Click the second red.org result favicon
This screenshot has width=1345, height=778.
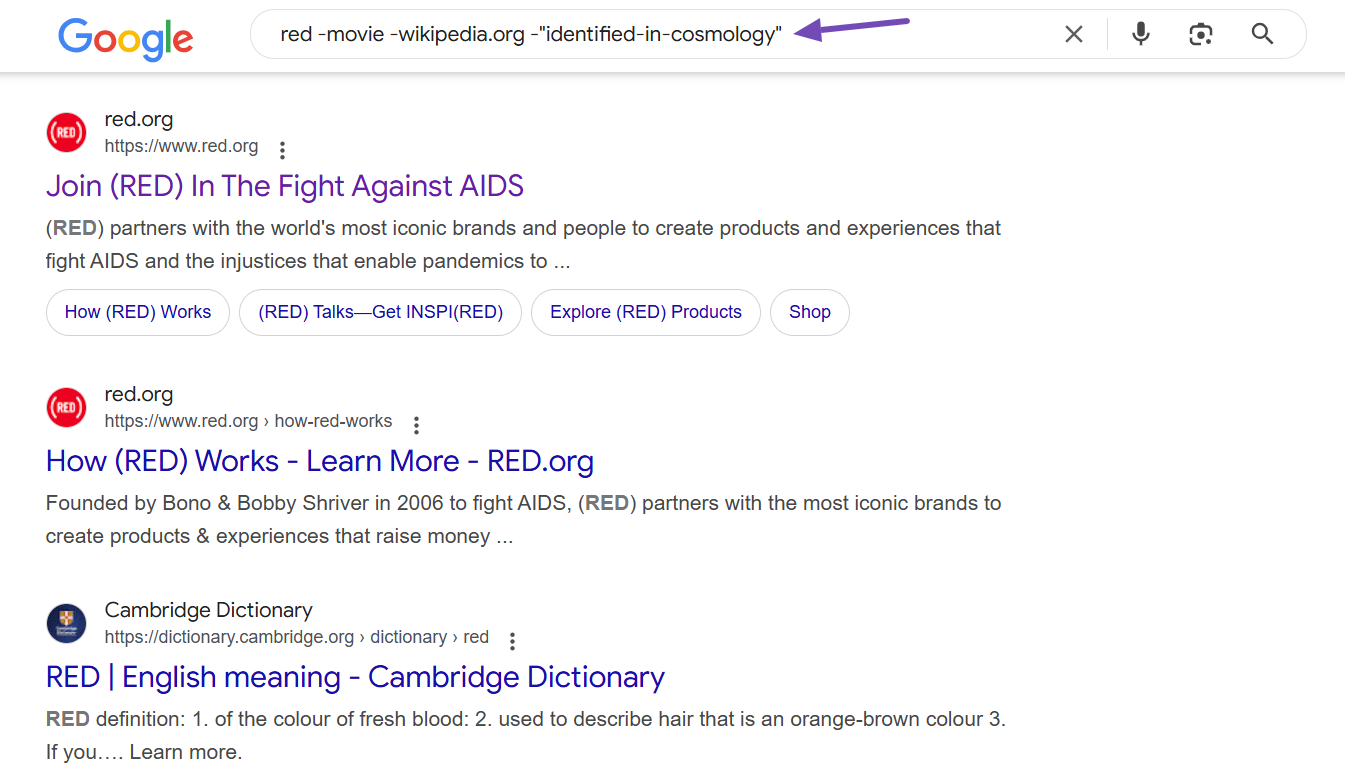[66, 408]
